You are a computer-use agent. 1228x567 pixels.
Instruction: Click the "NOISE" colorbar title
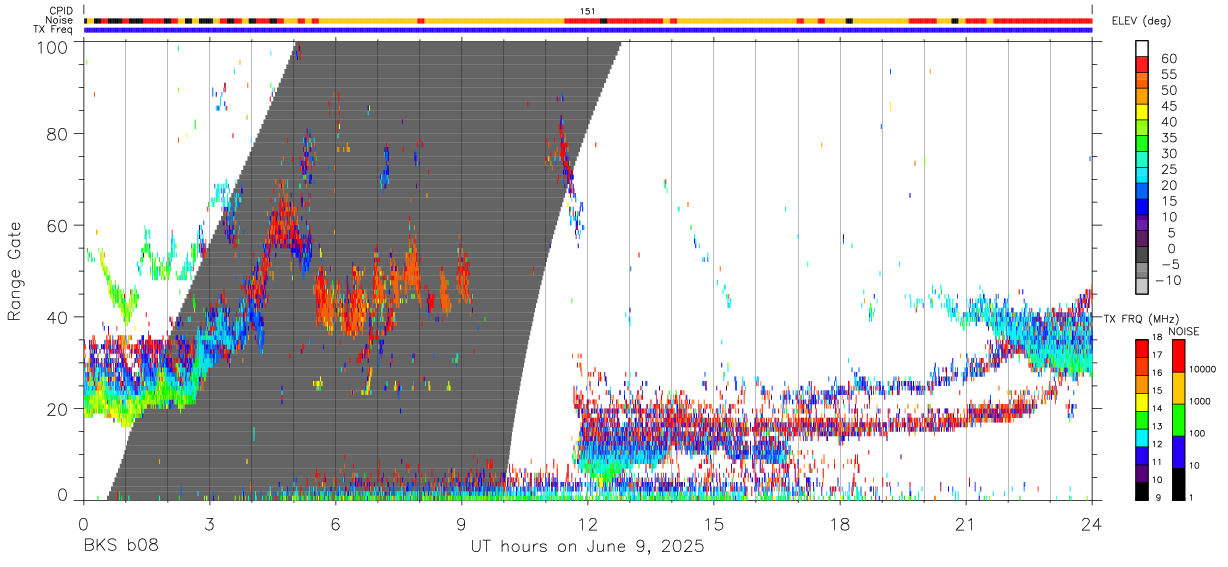(x=1184, y=331)
